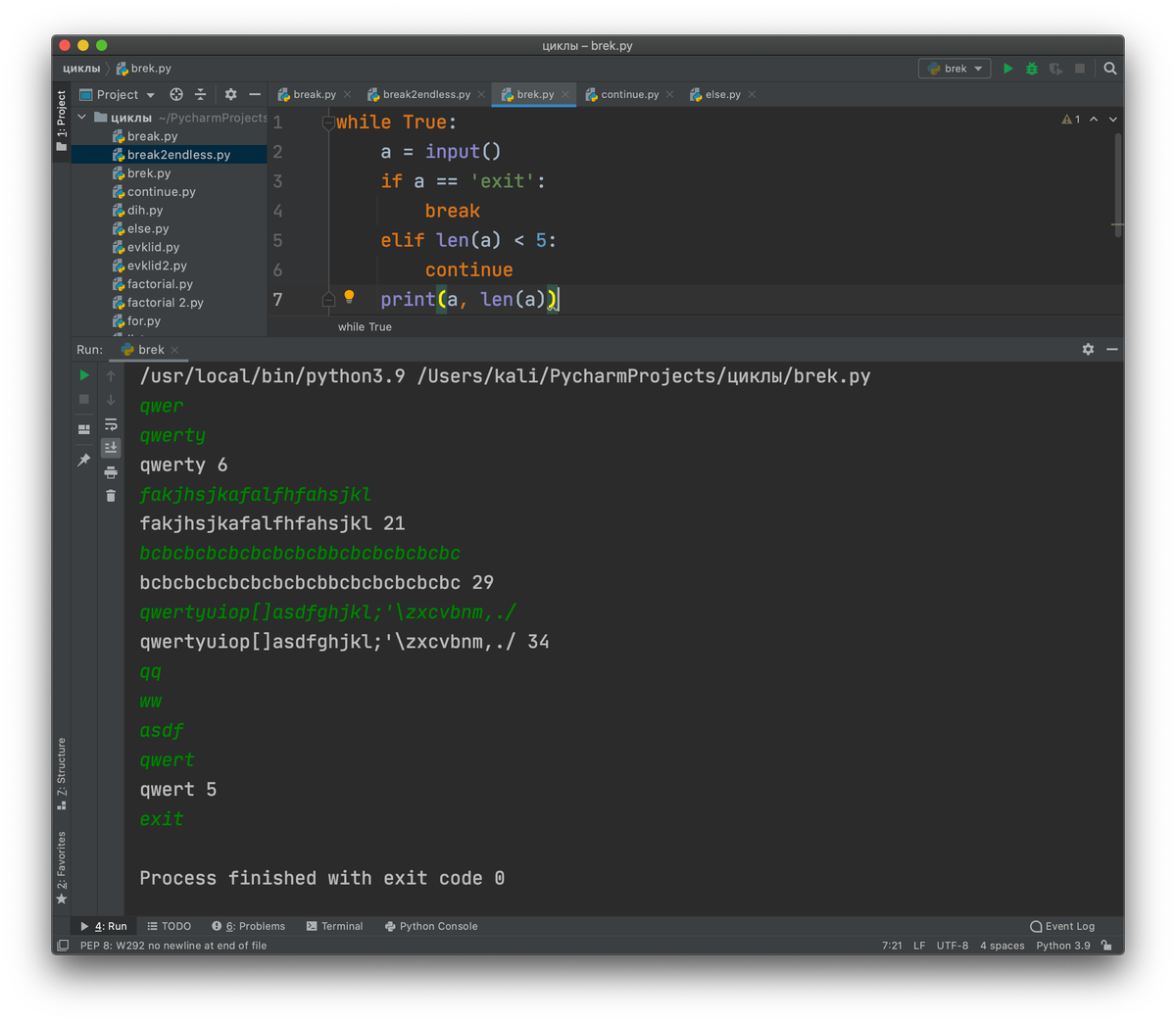Run brek with coverage icon

tap(1055, 69)
